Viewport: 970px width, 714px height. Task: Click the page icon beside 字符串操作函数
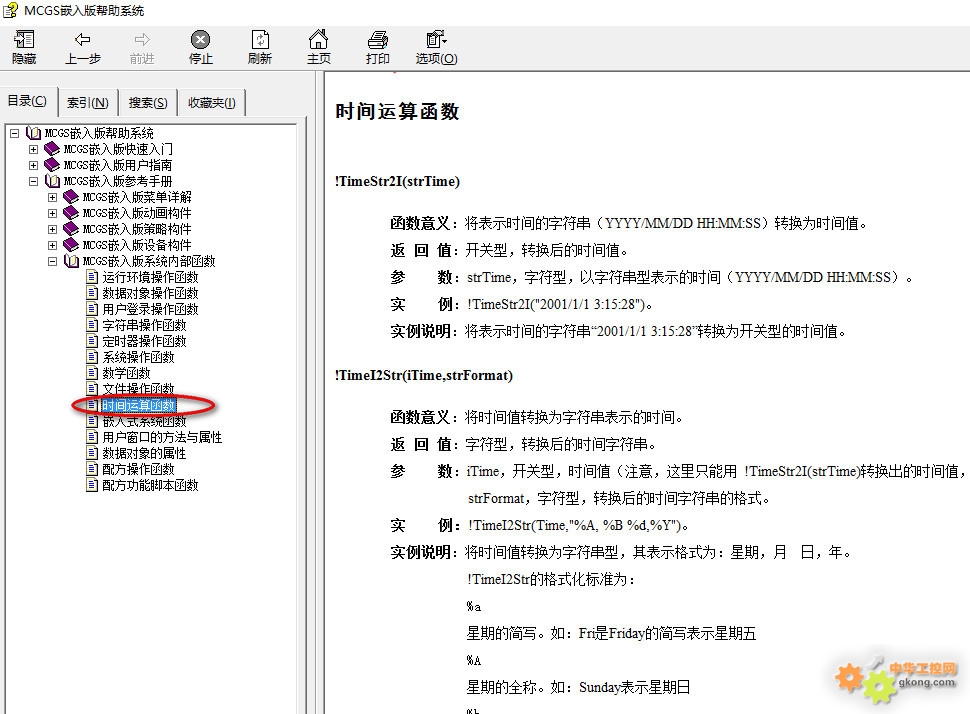(x=92, y=325)
